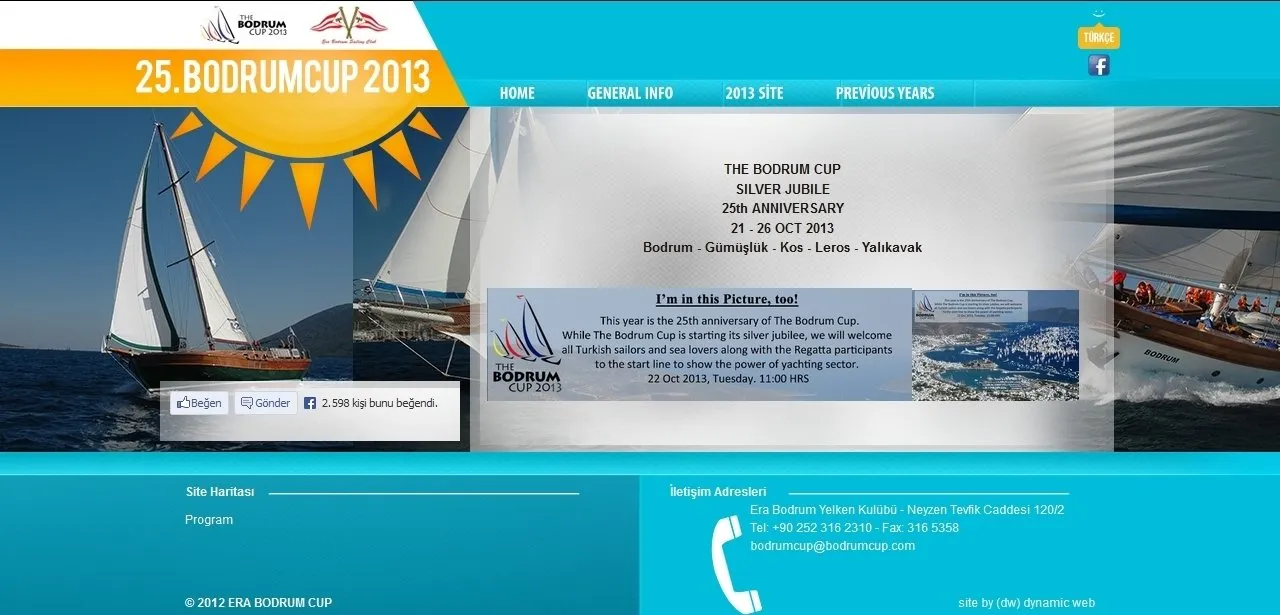The width and height of the screenshot is (1280, 615).
Task: Click the aerial harbor photo thumbnail
Action: [996, 345]
